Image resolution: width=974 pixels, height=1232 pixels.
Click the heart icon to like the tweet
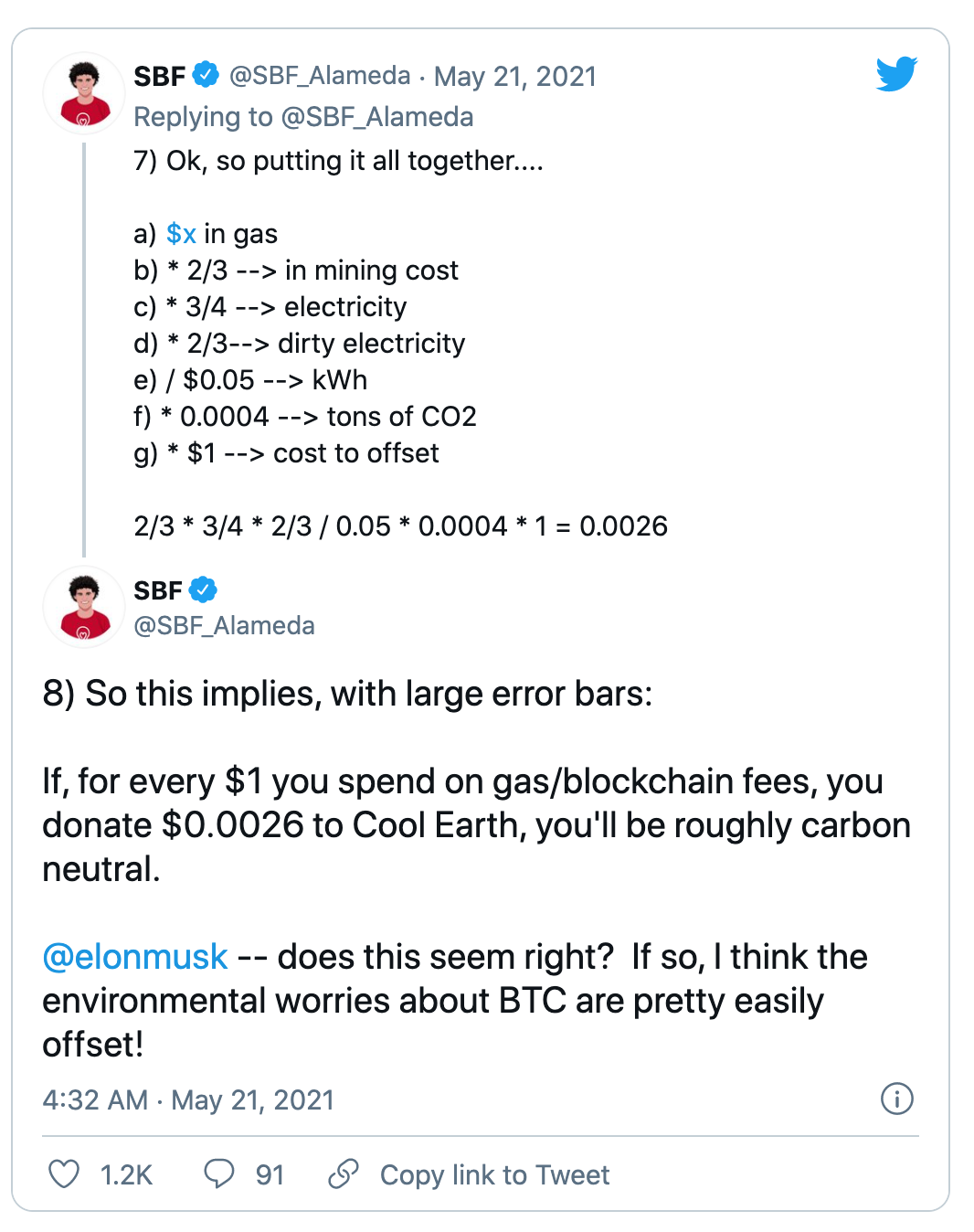[67, 1174]
